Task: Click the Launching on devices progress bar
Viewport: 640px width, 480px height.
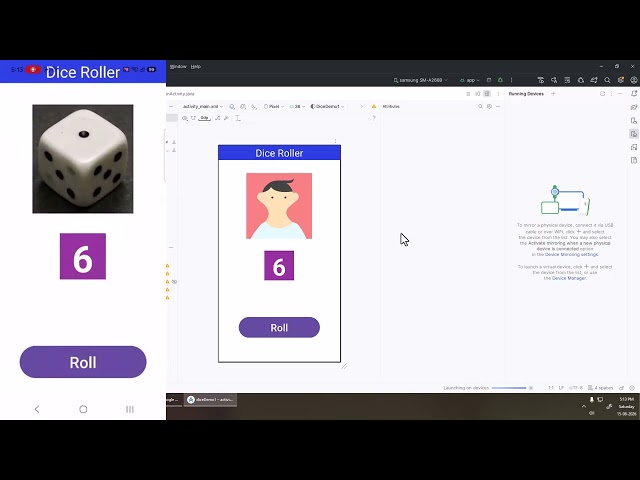Action: [x=509, y=388]
